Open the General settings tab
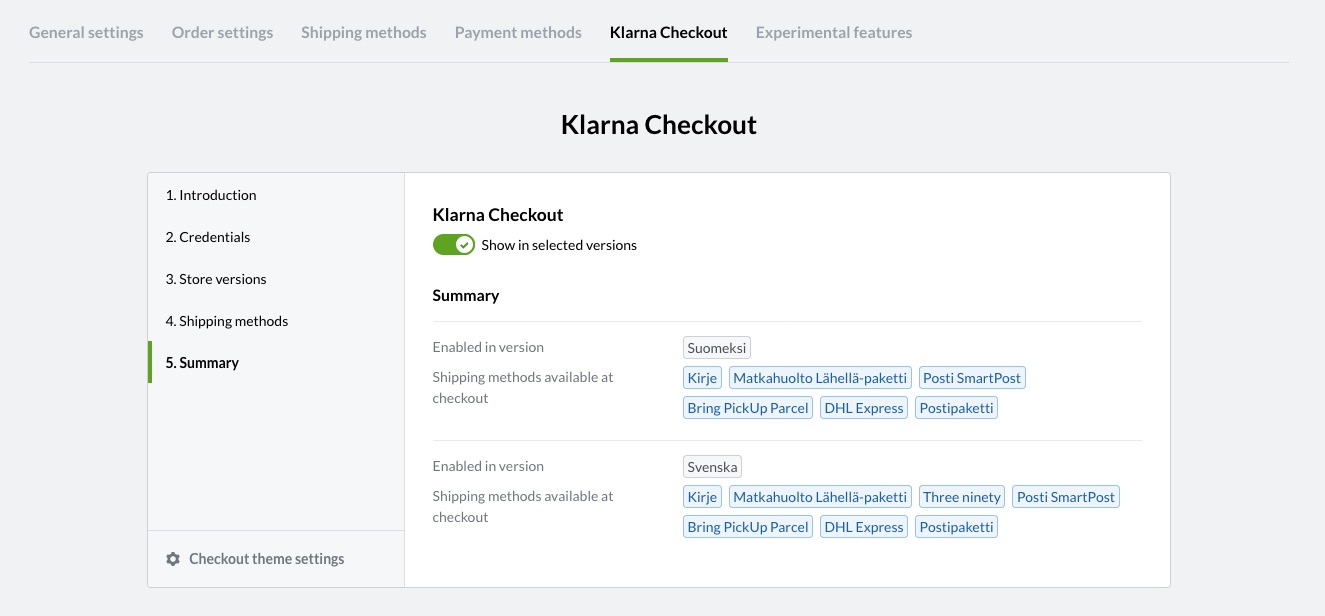Screen dimensions: 1325x616 86,32
